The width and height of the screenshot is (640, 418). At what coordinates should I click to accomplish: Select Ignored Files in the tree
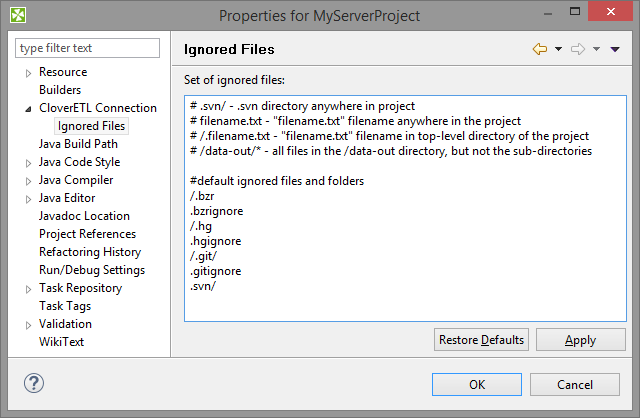pyautogui.click(x=91, y=126)
